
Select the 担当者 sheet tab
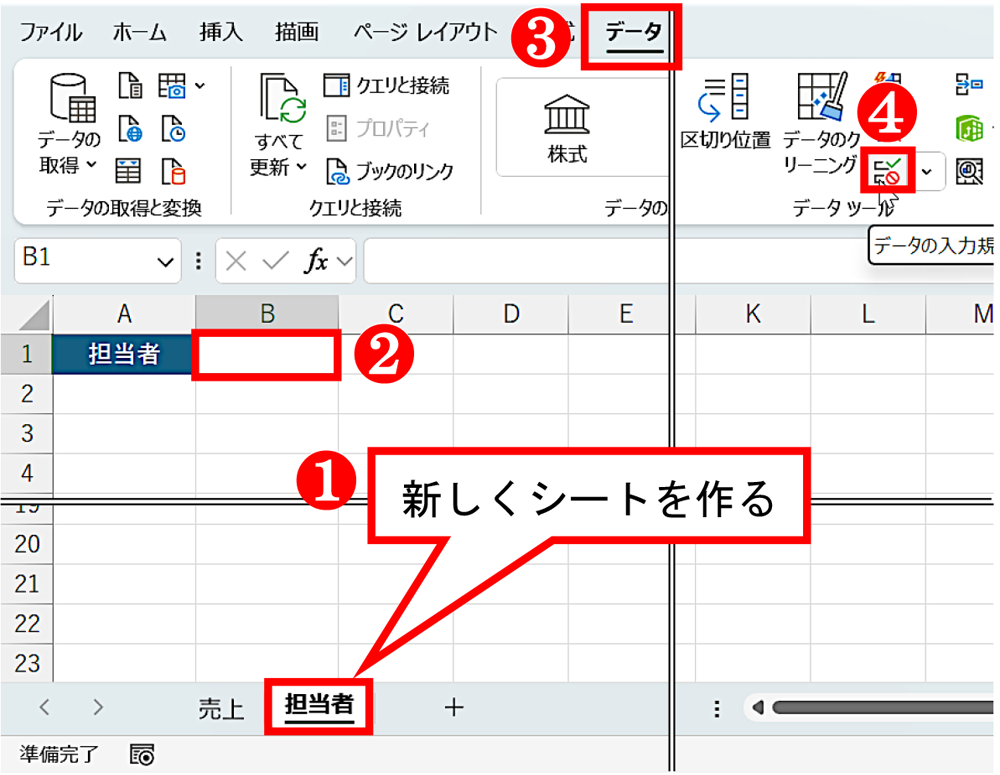tap(319, 705)
